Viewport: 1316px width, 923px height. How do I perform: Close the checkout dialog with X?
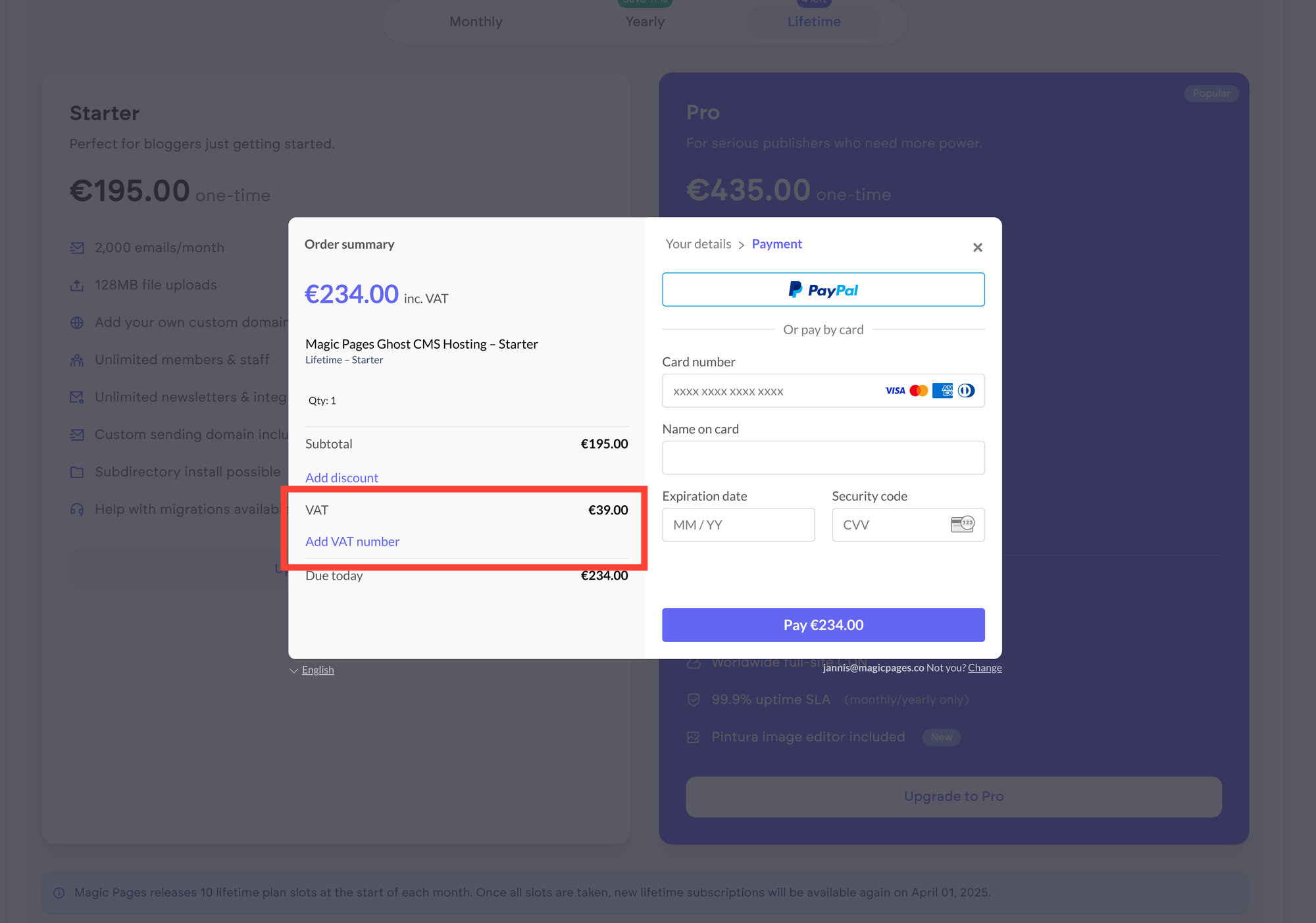click(x=977, y=247)
